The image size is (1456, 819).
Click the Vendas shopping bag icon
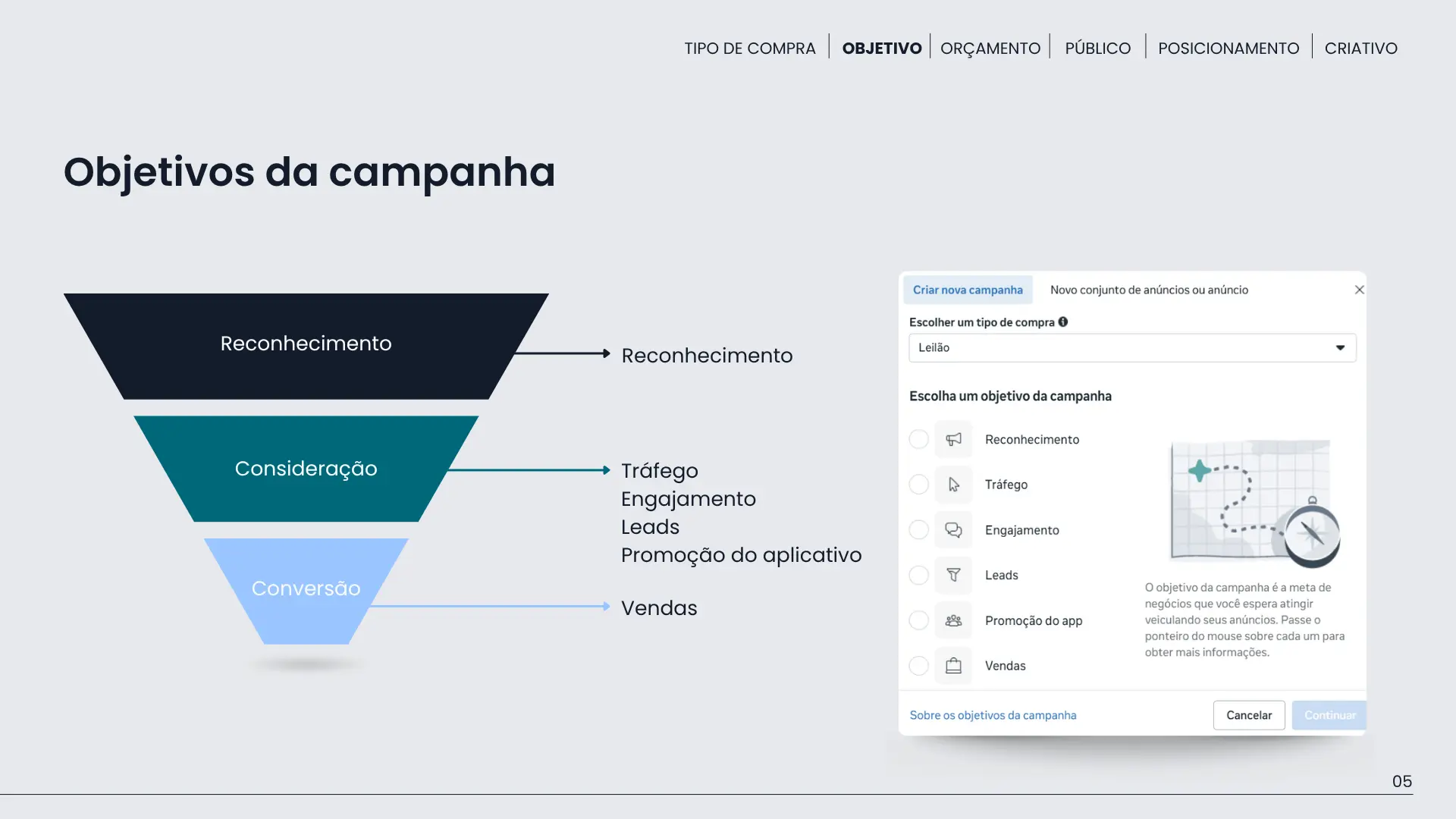[953, 666]
